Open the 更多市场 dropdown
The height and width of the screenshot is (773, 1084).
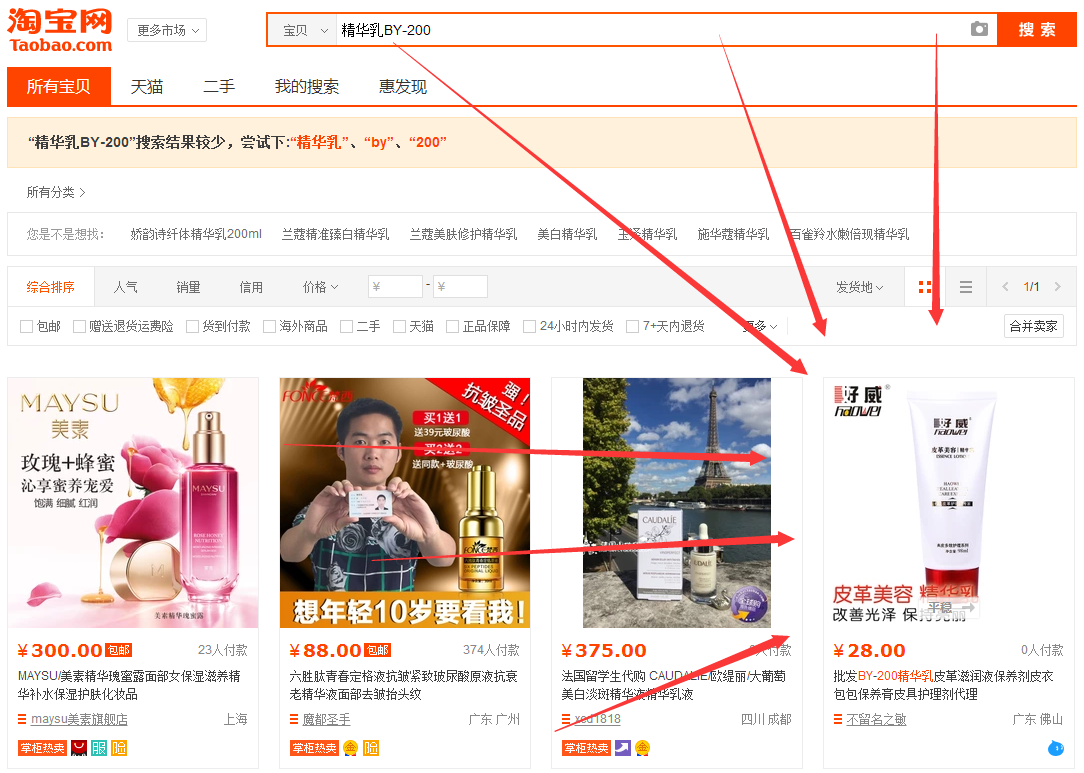click(x=167, y=30)
